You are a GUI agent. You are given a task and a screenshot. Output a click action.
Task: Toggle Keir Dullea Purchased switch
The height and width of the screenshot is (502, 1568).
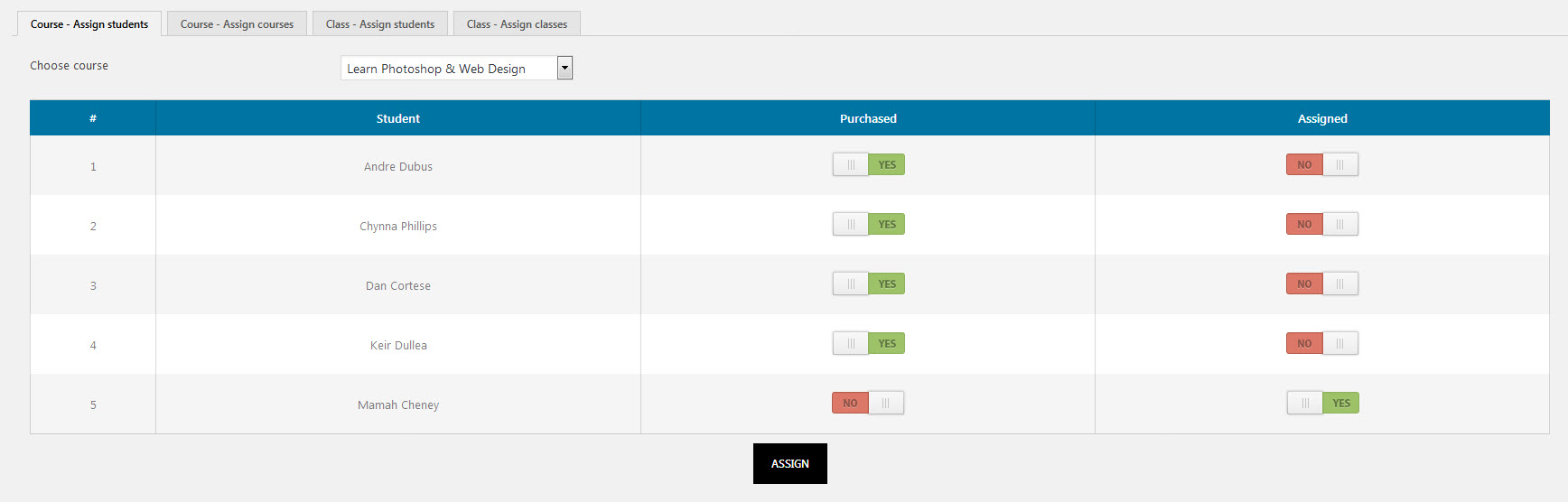(x=868, y=344)
